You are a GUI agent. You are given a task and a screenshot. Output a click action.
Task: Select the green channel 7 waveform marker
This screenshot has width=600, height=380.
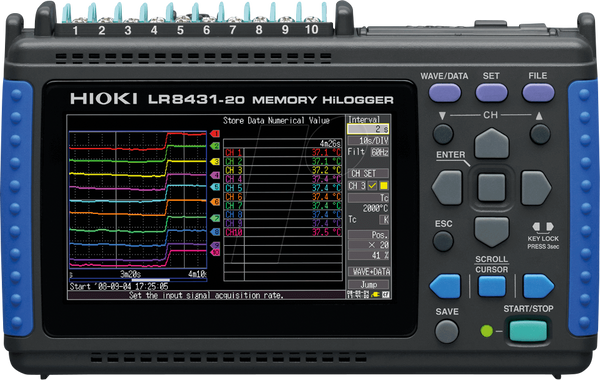pyautogui.click(x=215, y=218)
